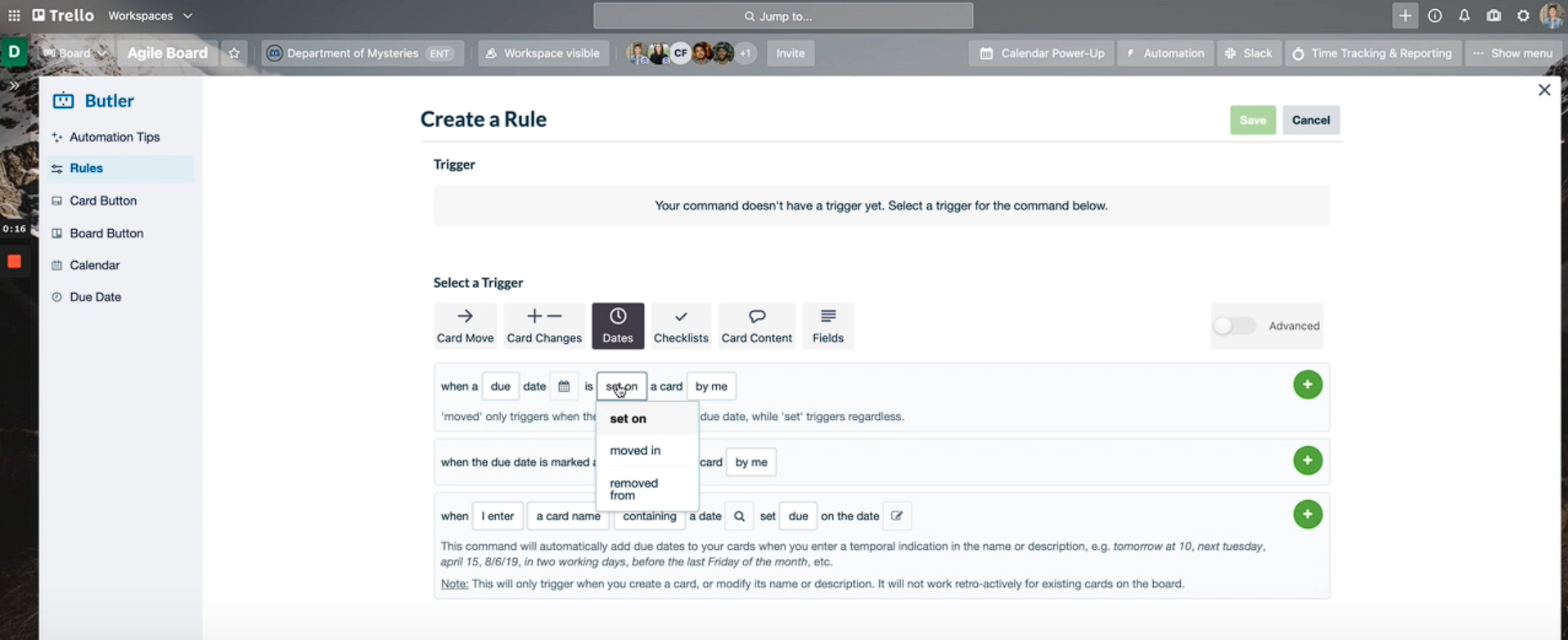This screenshot has height=640, width=1568.
Task: Change 'by me' in due date trigger
Action: click(x=711, y=386)
